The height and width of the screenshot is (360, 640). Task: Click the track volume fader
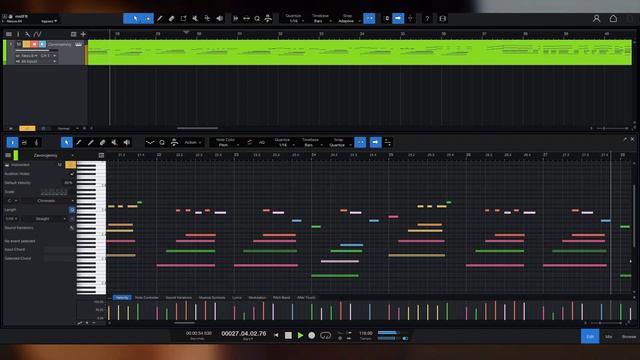coord(38,51)
